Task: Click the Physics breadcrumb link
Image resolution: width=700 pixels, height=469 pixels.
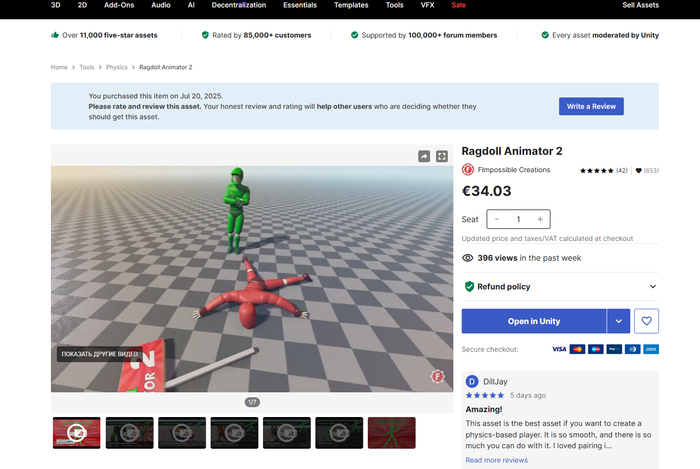Action: click(117, 67)
